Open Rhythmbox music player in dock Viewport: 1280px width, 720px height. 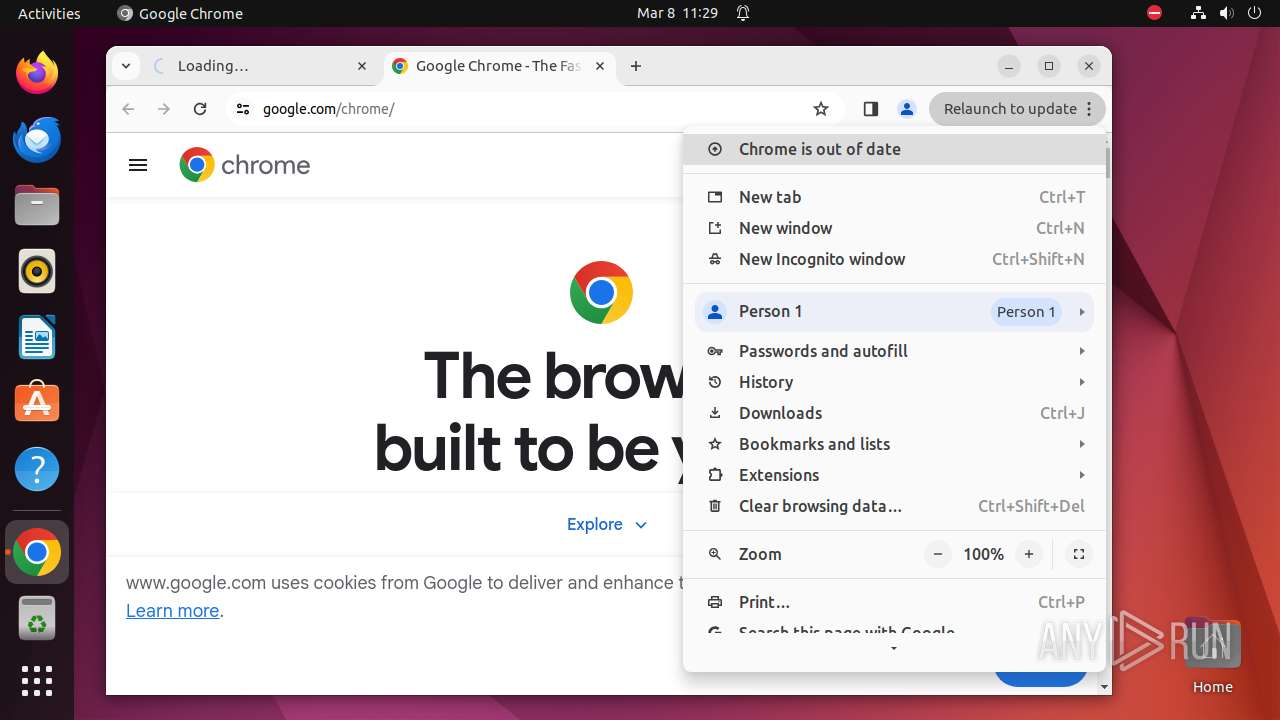pos(37,271)
